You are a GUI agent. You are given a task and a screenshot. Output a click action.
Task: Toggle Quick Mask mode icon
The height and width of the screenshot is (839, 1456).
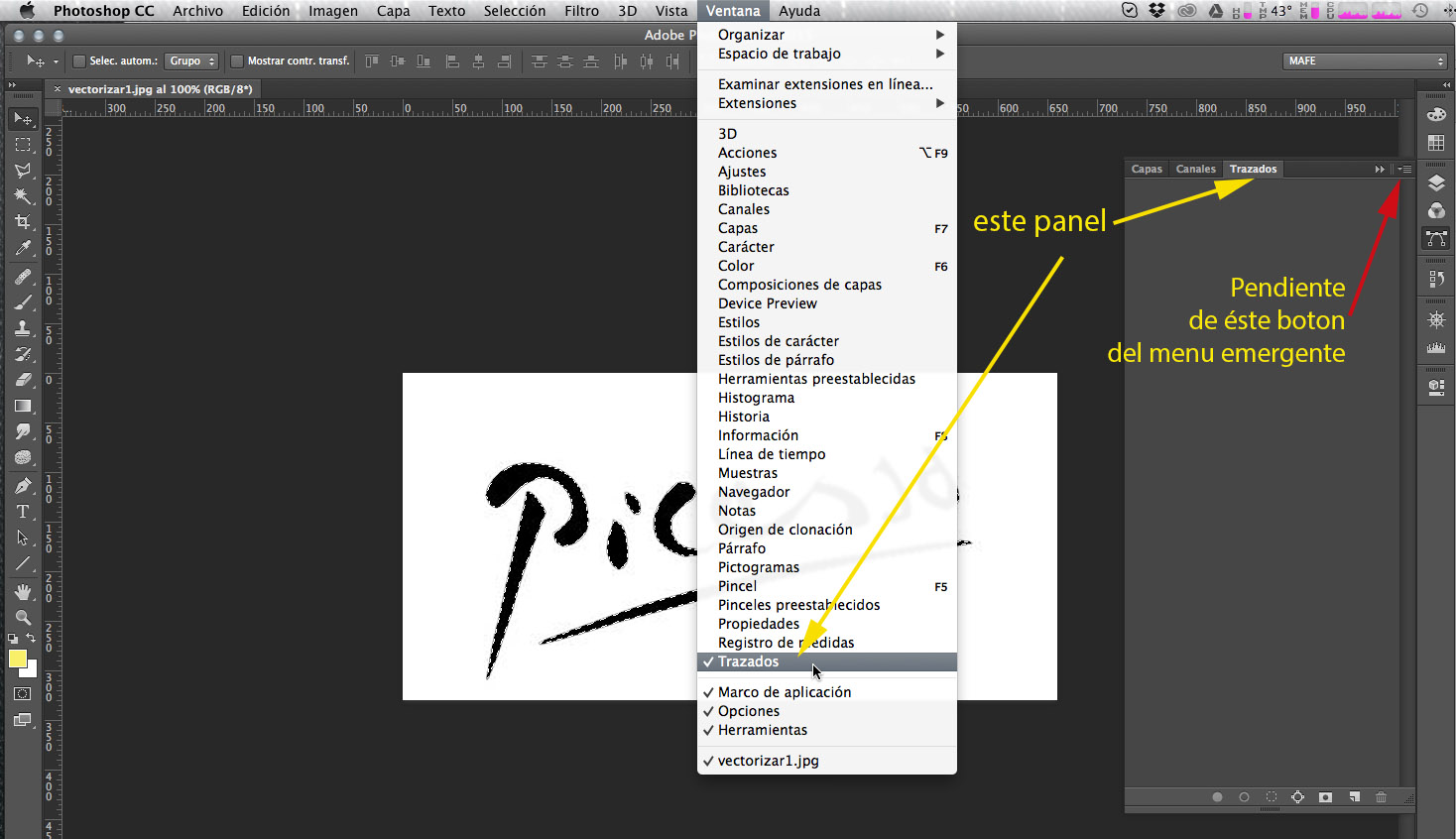click(x=23, y=694)
